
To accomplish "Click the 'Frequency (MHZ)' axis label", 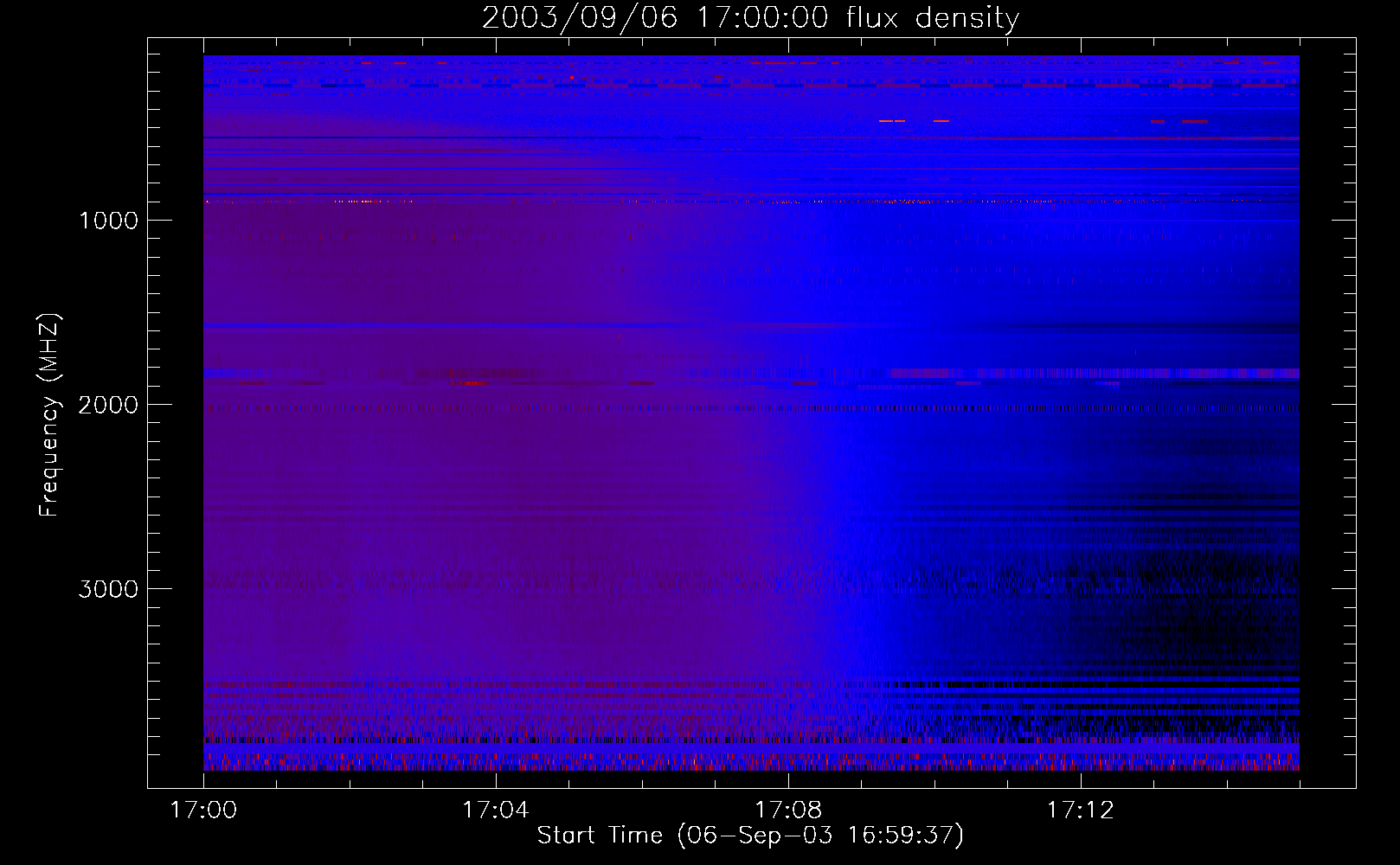I will [x=49, y=415].
